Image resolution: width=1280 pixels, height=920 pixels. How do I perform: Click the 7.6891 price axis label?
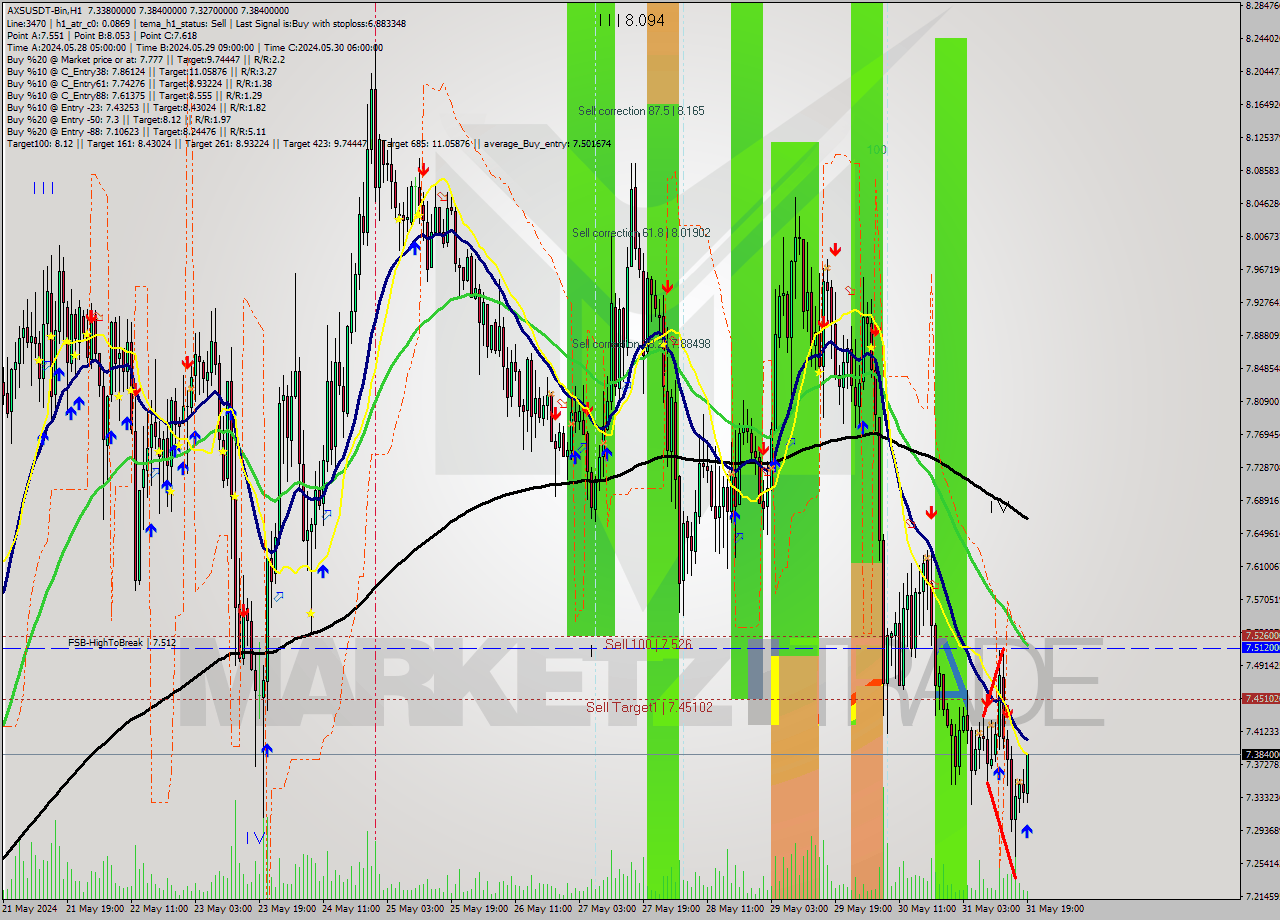click(x=1262, y=500)
